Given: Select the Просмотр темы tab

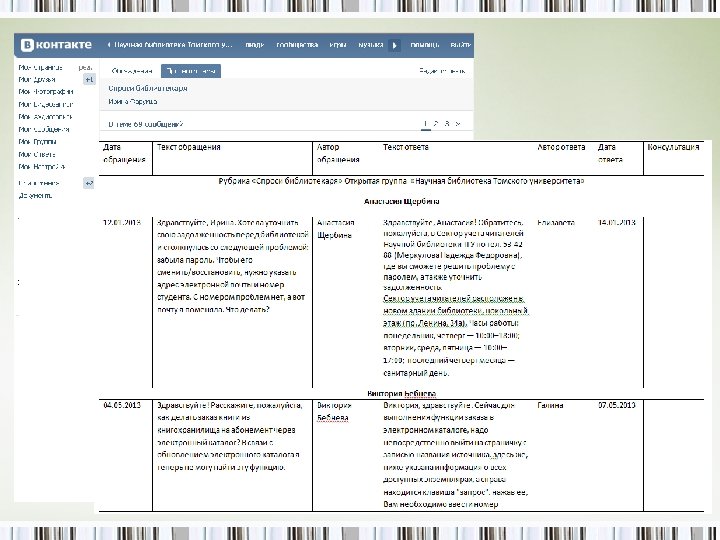Looking at the screenshot, I should point(191,71).
